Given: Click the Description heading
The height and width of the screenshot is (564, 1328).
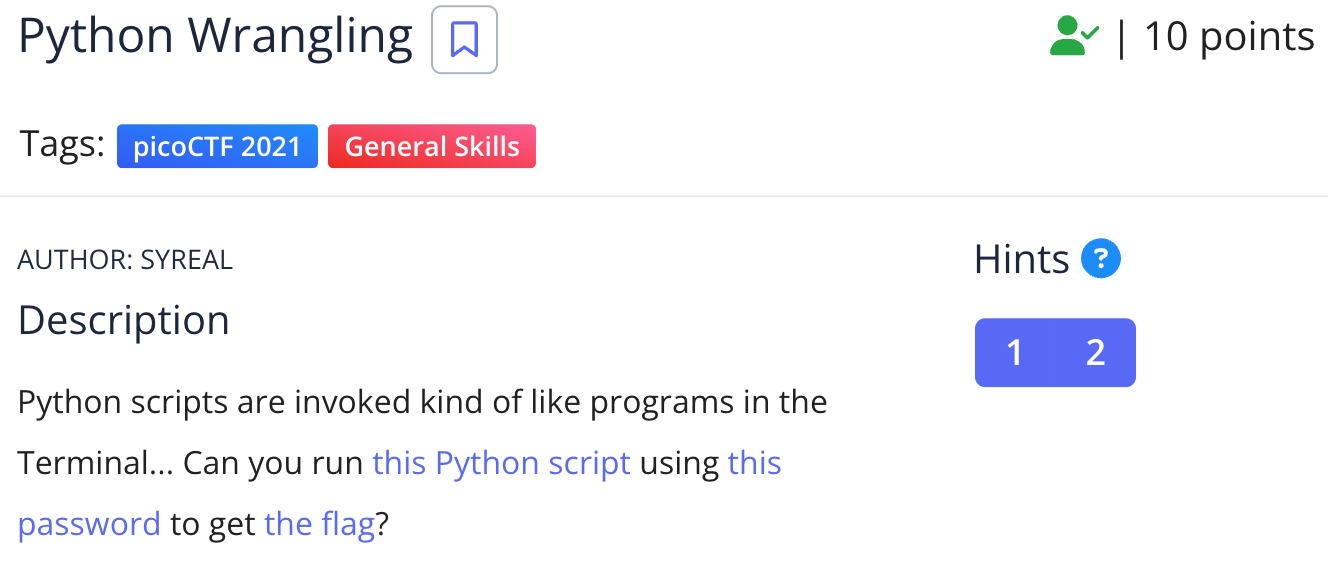Looking at the screenshot, I should tap(124, 321).
